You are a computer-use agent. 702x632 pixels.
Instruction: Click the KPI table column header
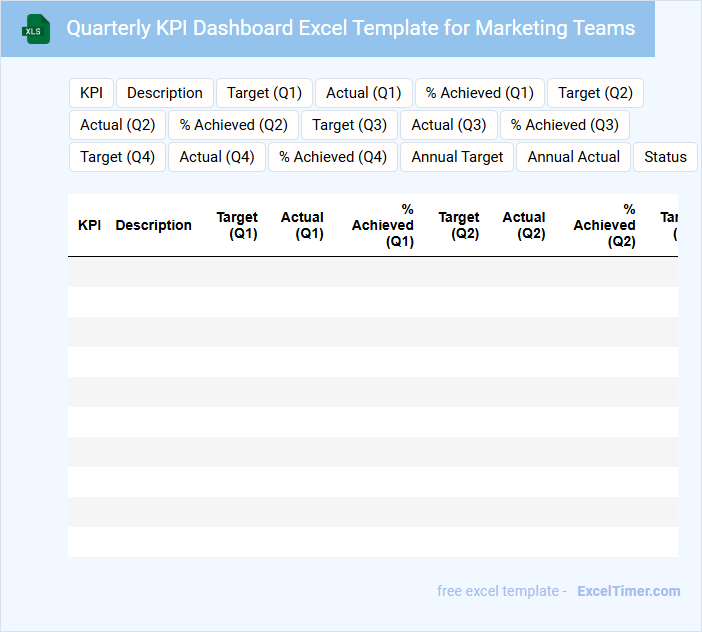pyautogui.click(x=89, y=225)
